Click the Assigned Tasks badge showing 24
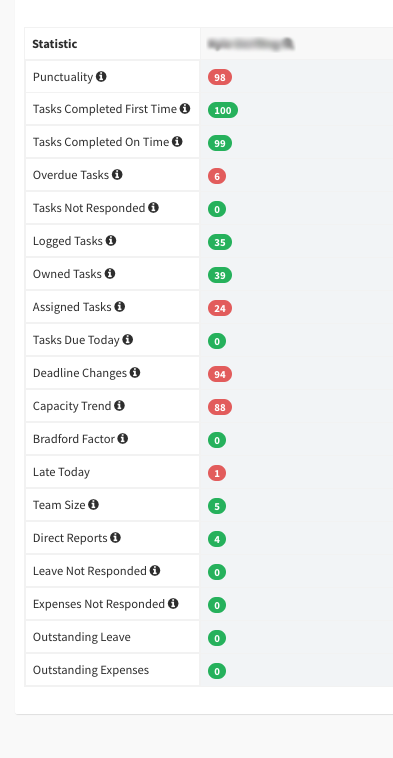393x758 pixels. tap(220, 308)
